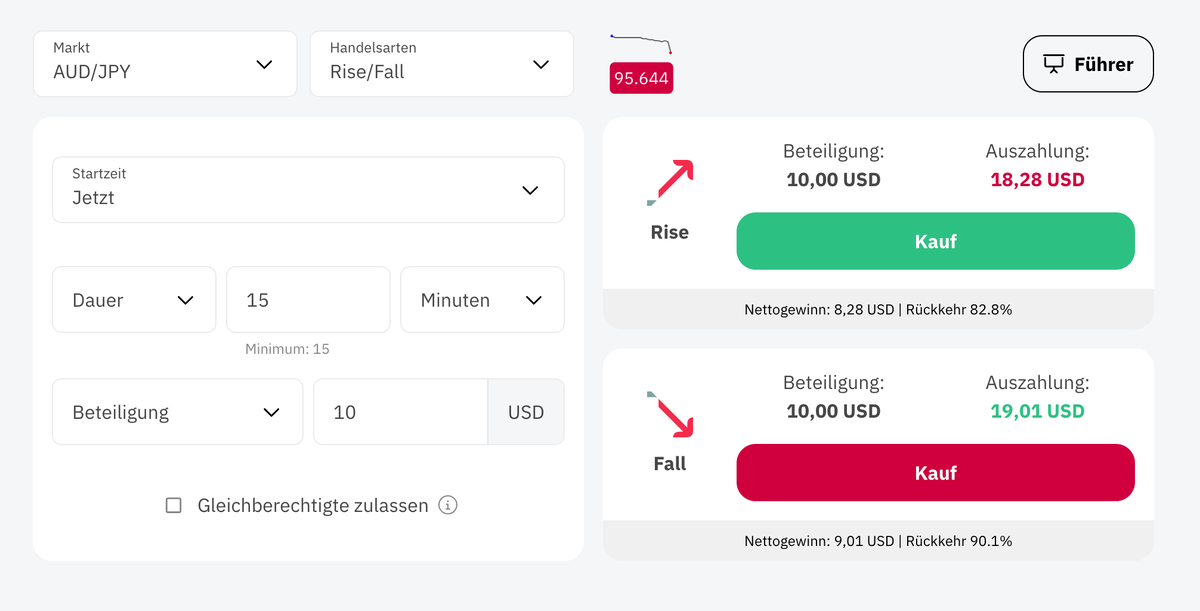
Task: Click the duration input field showing 15
Action: click(307, 300)
